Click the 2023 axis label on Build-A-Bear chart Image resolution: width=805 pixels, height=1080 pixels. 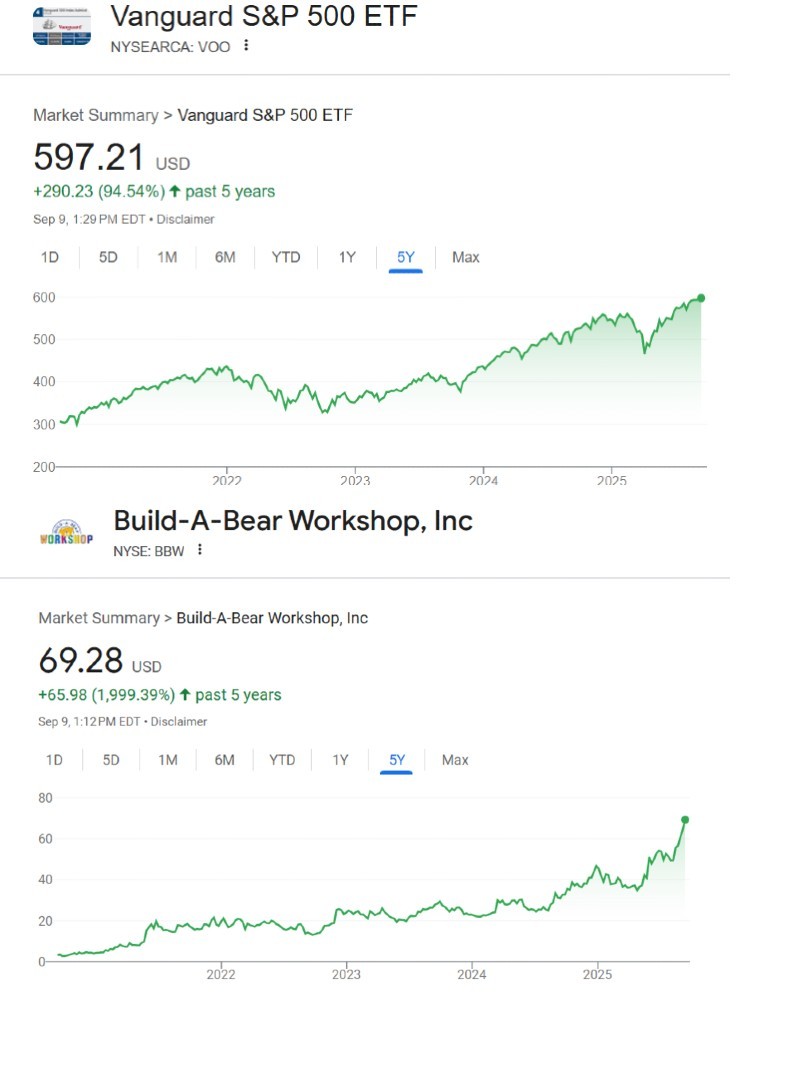click(346, 974)
